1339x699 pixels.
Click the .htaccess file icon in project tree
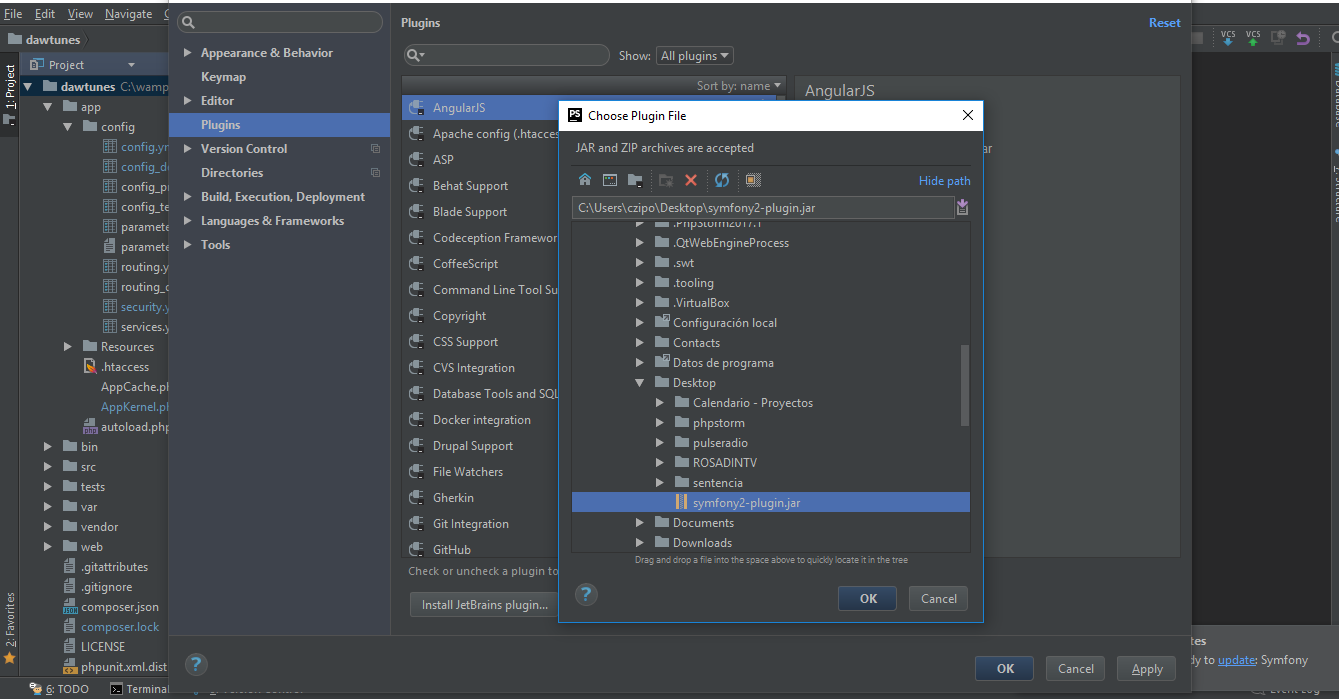point(90,367)
